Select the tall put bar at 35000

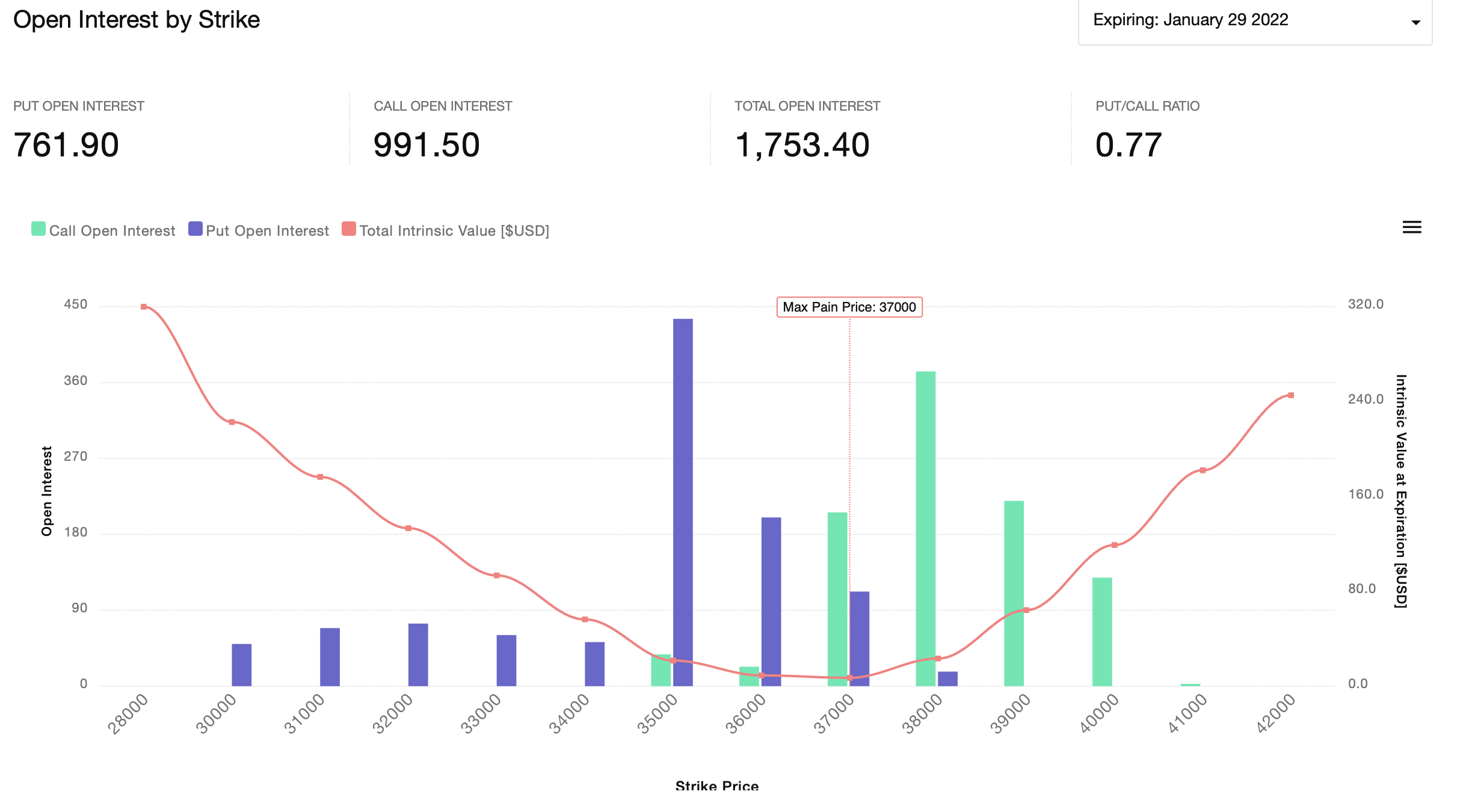[x=683, y=502]
